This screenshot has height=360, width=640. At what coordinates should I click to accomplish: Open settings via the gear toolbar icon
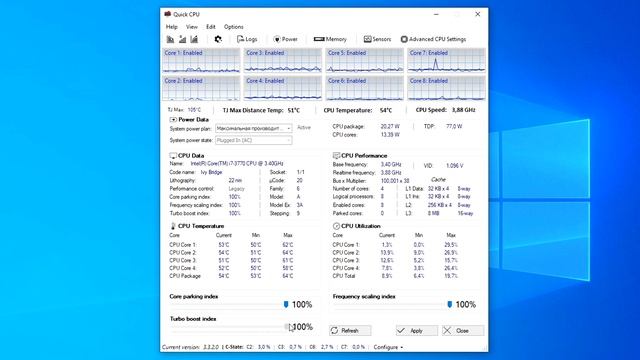click(218, 39)
